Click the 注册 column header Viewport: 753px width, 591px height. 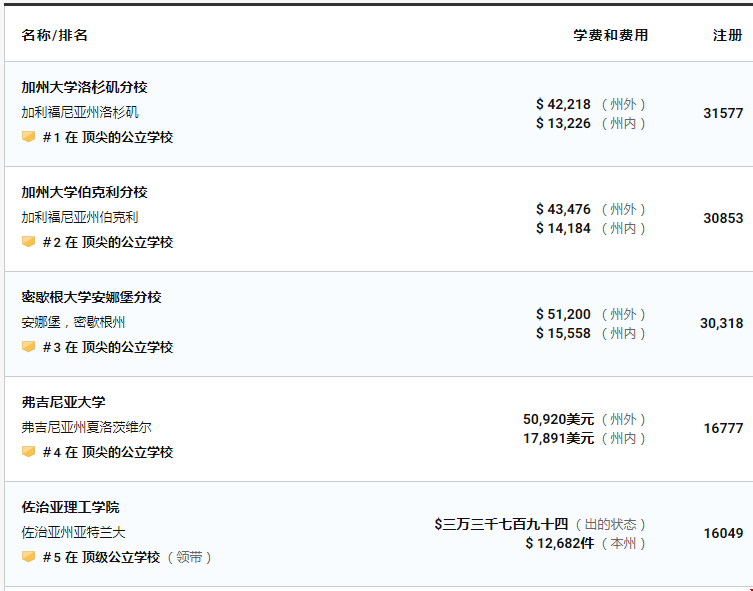[x=728, y=35]
